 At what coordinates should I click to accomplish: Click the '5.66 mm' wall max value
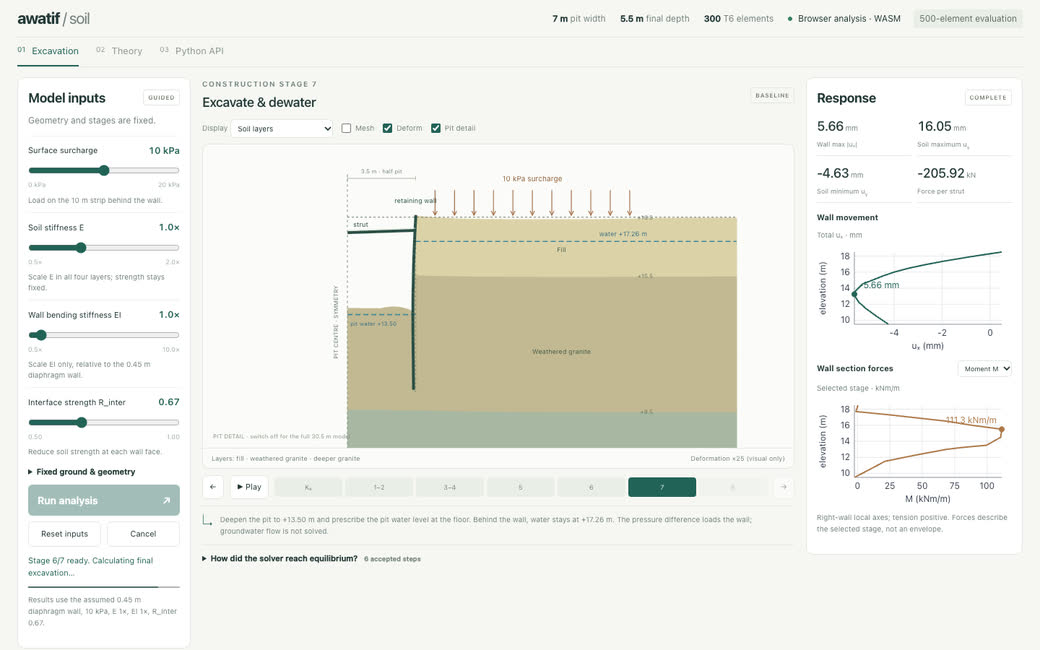(x=837, y=126)
